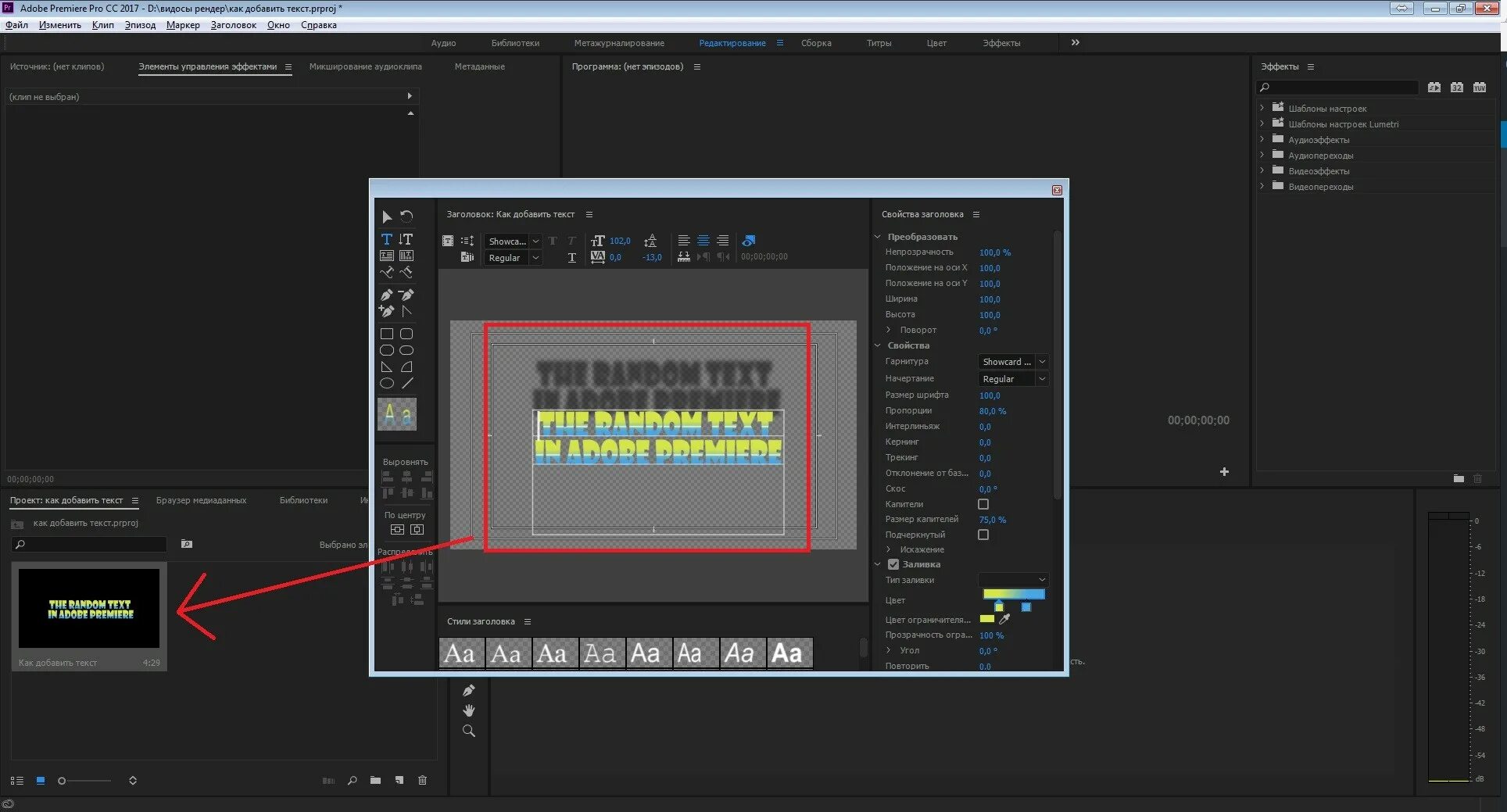
Task: Switch to the Цвет workspace tab
Action: point(936,43)
